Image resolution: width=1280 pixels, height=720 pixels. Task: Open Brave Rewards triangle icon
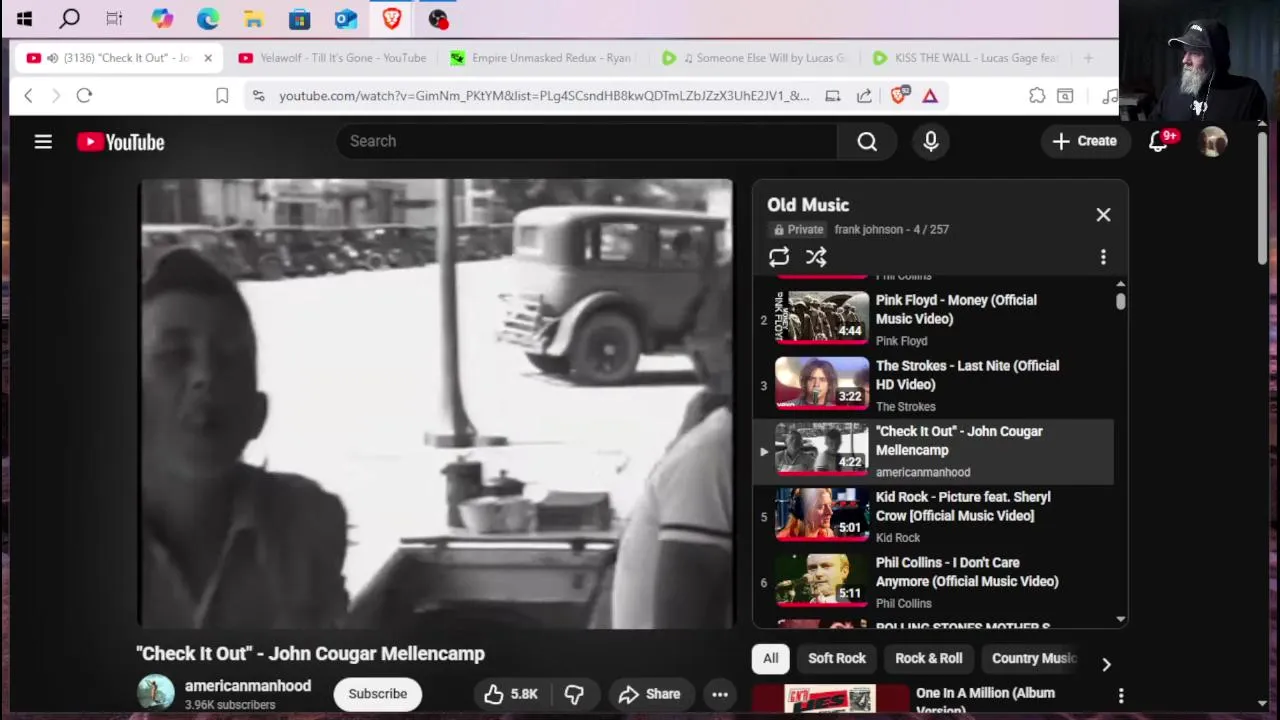[x=930, y=95]
